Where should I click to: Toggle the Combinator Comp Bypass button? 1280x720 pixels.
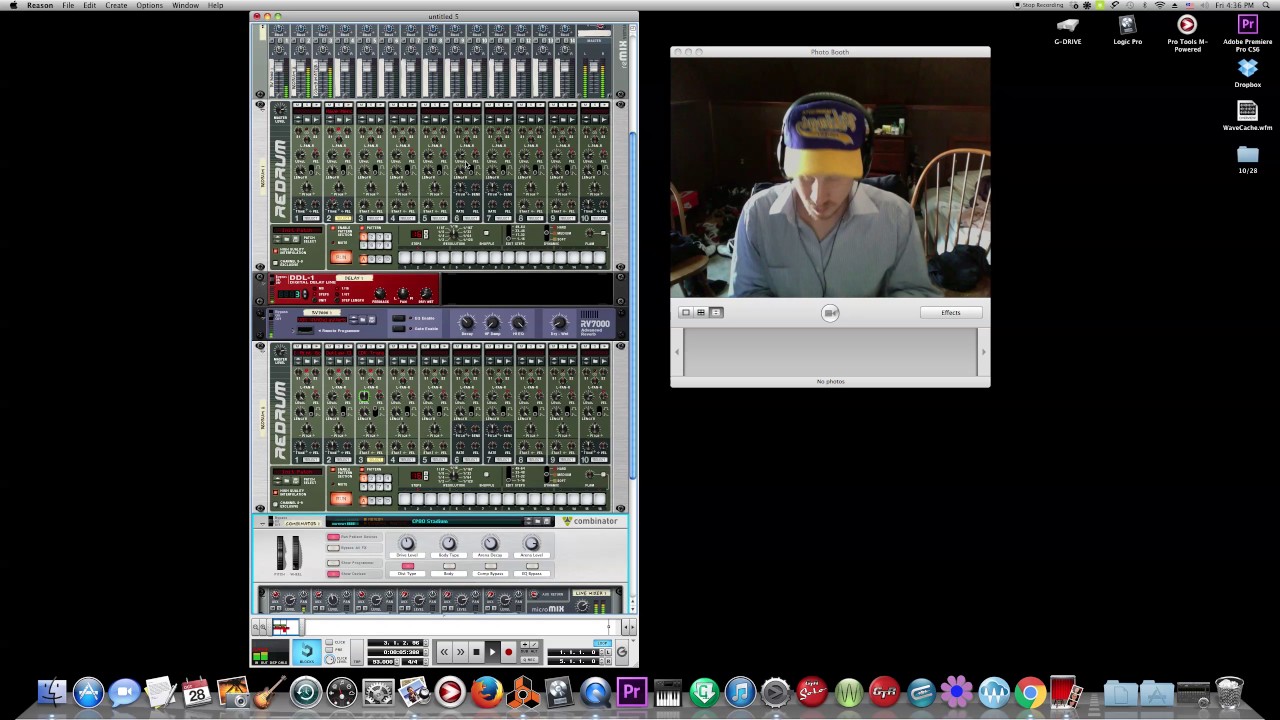click(x=491, y=566)
